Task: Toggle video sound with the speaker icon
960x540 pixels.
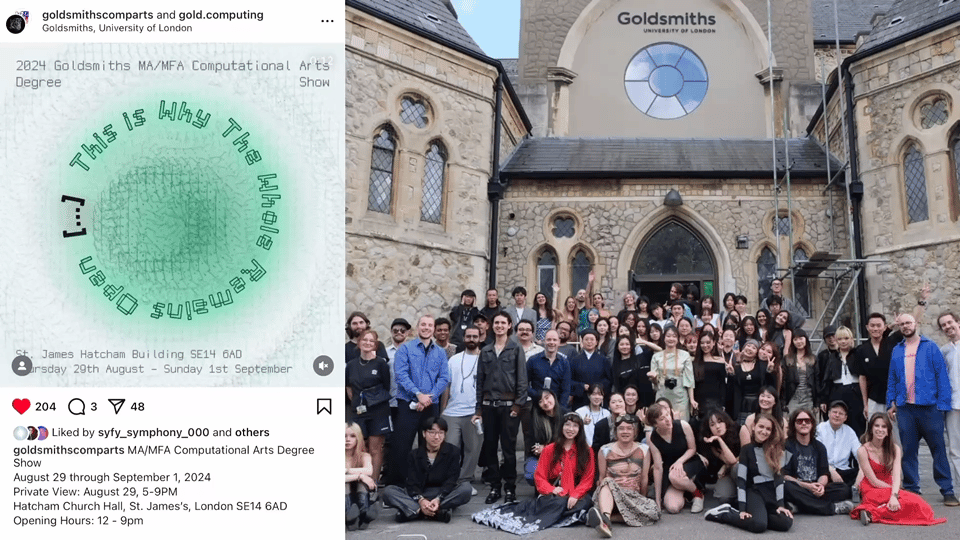Action: click(x=323, y=366)
